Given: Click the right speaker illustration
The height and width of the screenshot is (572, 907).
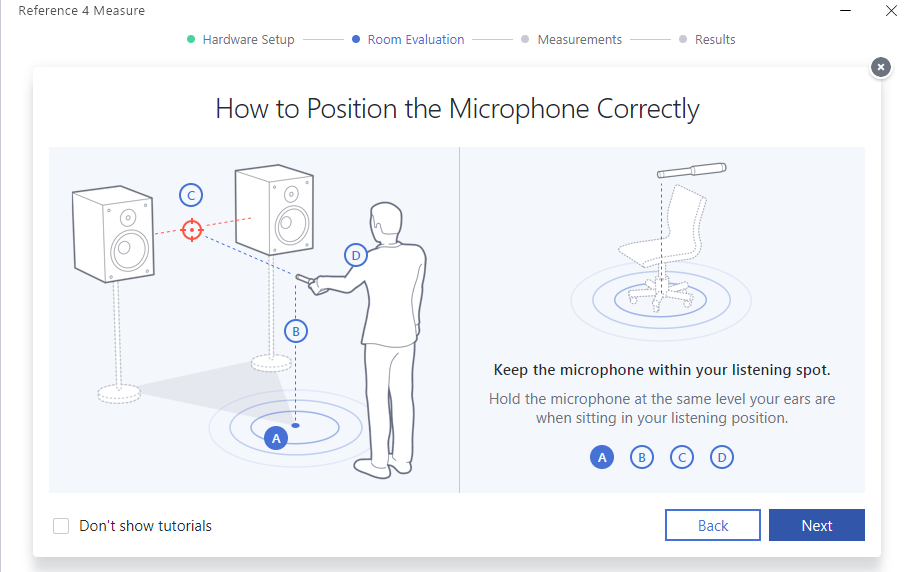Looking at the screenshot, I should click(274, 209).
